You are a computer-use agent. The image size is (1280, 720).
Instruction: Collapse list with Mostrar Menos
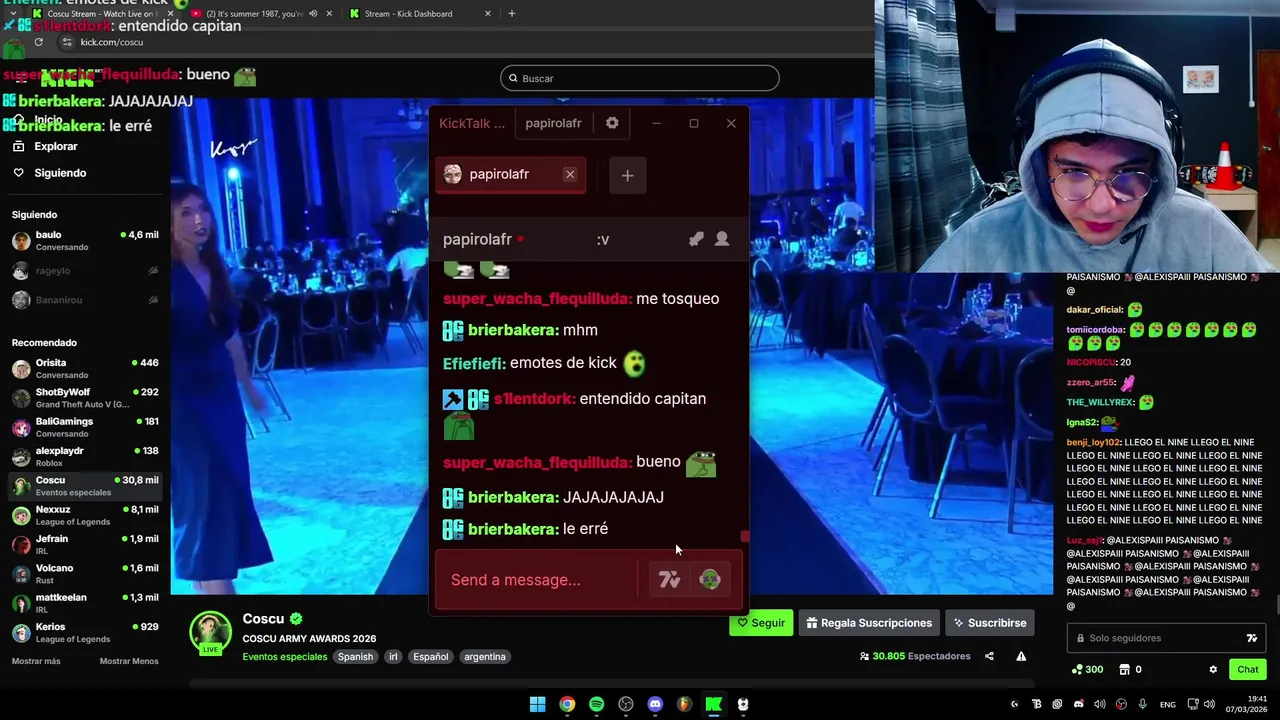[129, 661]
